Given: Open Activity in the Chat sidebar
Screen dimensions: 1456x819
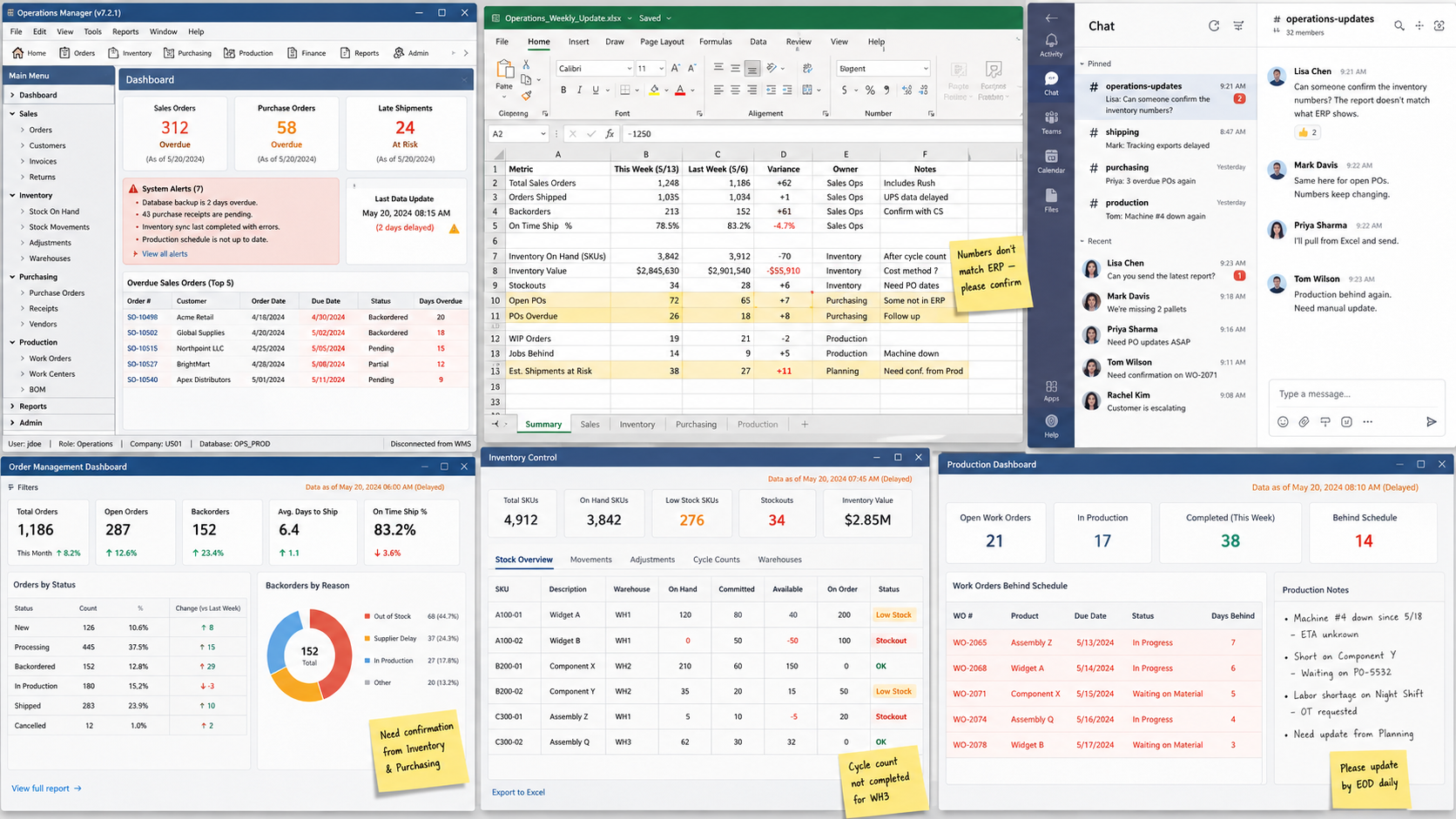Looking at the screenshot, I should click(x=1051, y=45).
